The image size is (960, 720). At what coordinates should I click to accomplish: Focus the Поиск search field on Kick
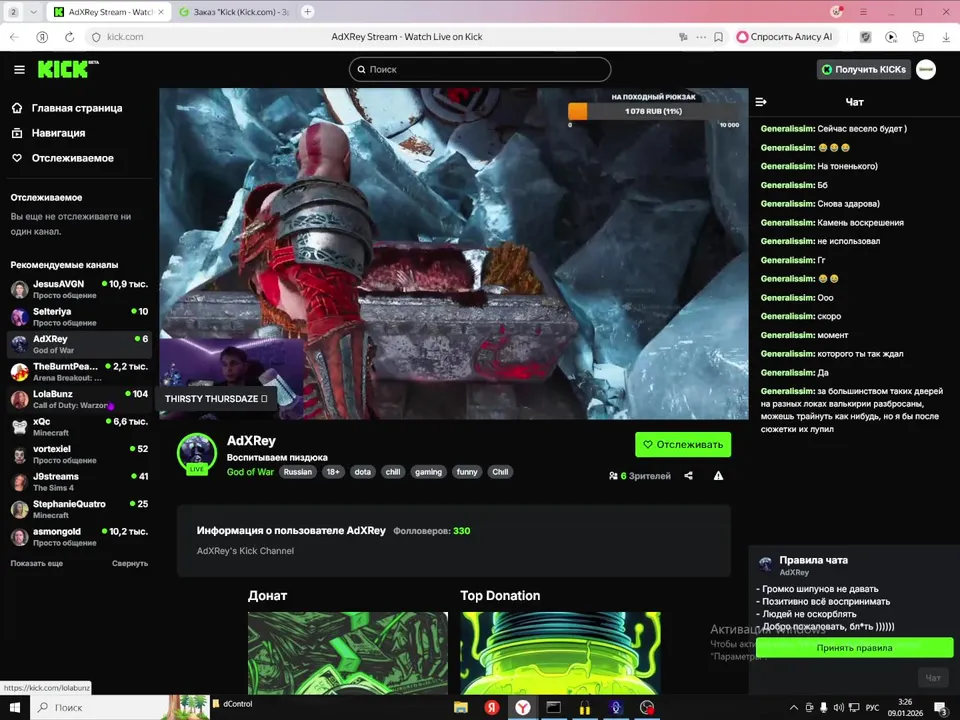pyautogui.click(x=480, y=69)
